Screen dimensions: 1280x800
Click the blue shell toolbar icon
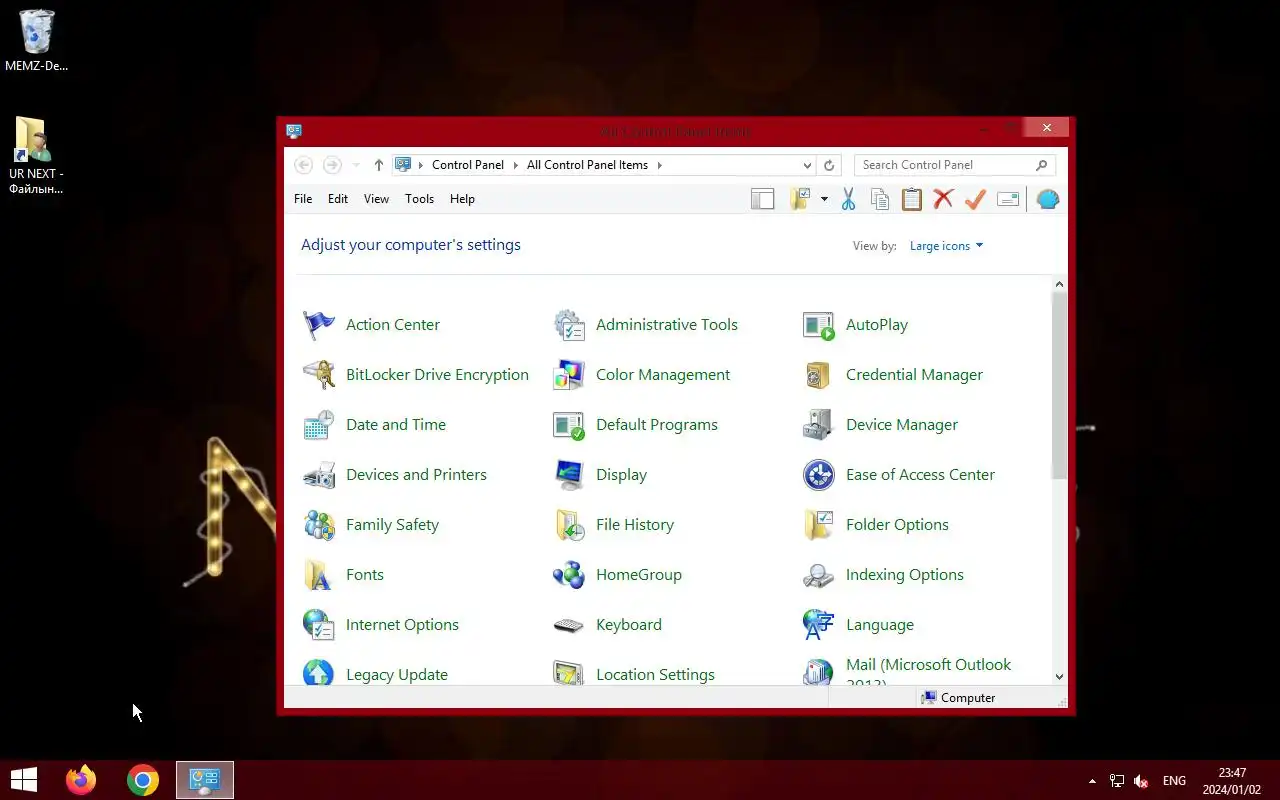pyautogui.click(x=1047, y=199)
